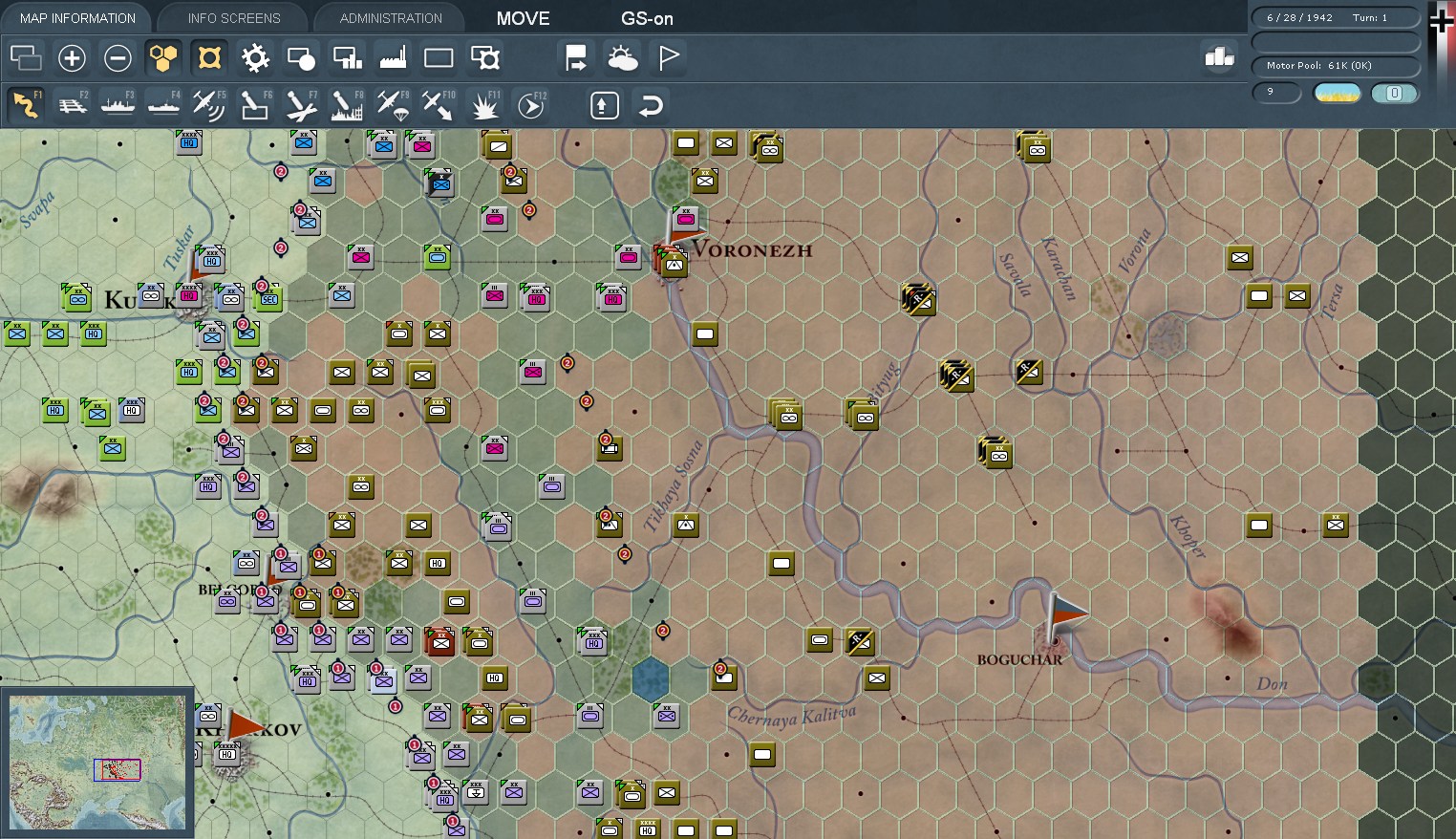Click the teal ground condition indicator
The width and height of the screenshot is (1456, 839).
(1394, 93)
